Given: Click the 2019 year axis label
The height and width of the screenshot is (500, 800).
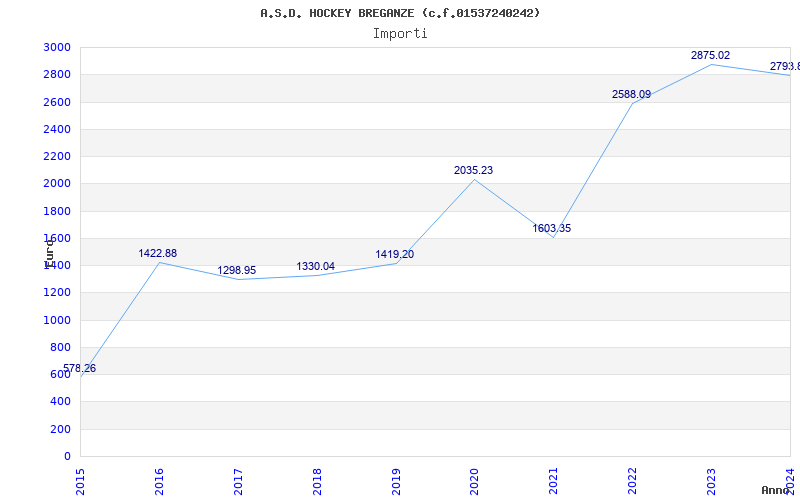Looking at the screenshot, I should point(396,481).
